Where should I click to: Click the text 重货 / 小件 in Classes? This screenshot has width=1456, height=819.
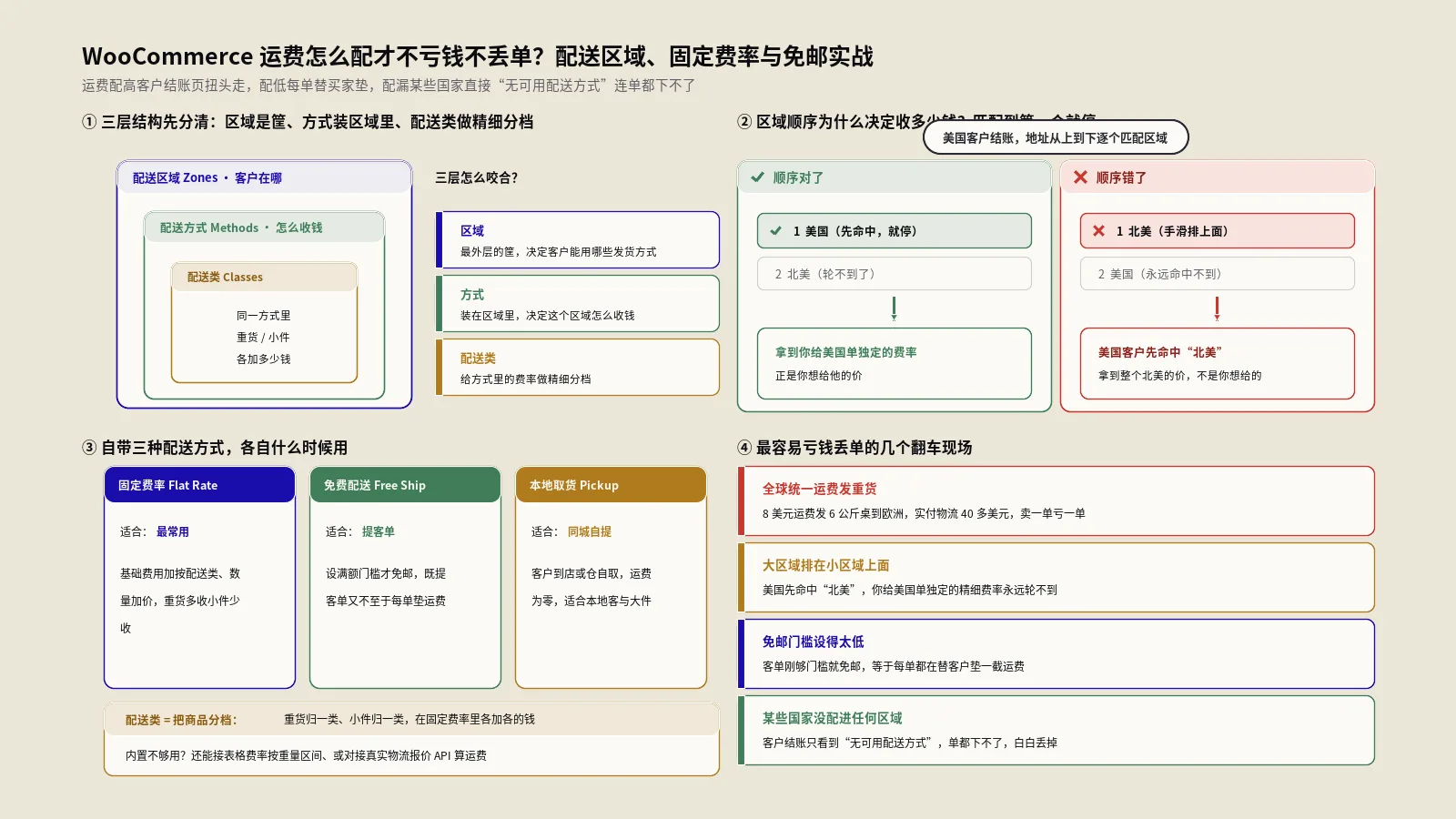click(264, 338)
